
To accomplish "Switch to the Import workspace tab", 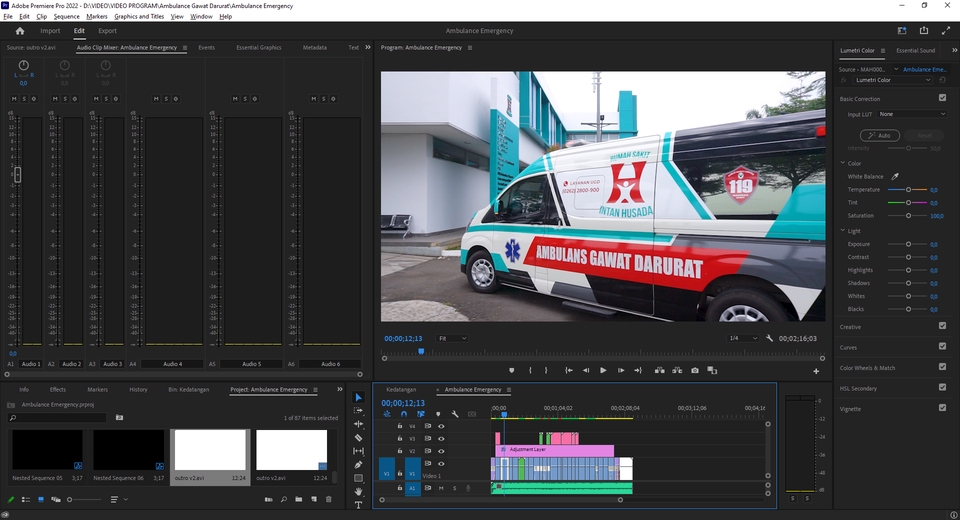I will click(50, 31).
